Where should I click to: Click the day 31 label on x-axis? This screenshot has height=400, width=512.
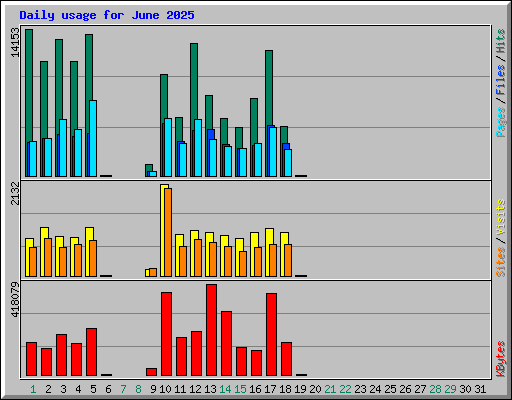click(480, 389)
